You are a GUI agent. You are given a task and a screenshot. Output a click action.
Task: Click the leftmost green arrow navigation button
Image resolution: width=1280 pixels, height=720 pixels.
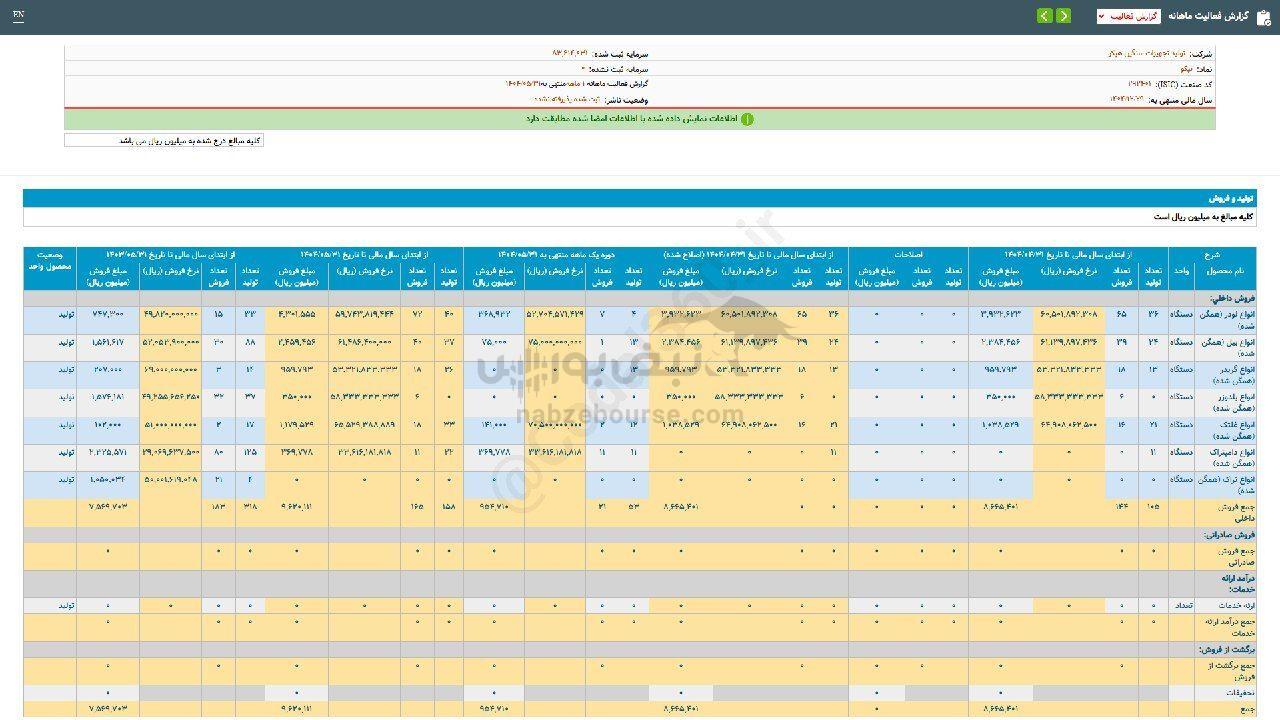point(1045,16)
